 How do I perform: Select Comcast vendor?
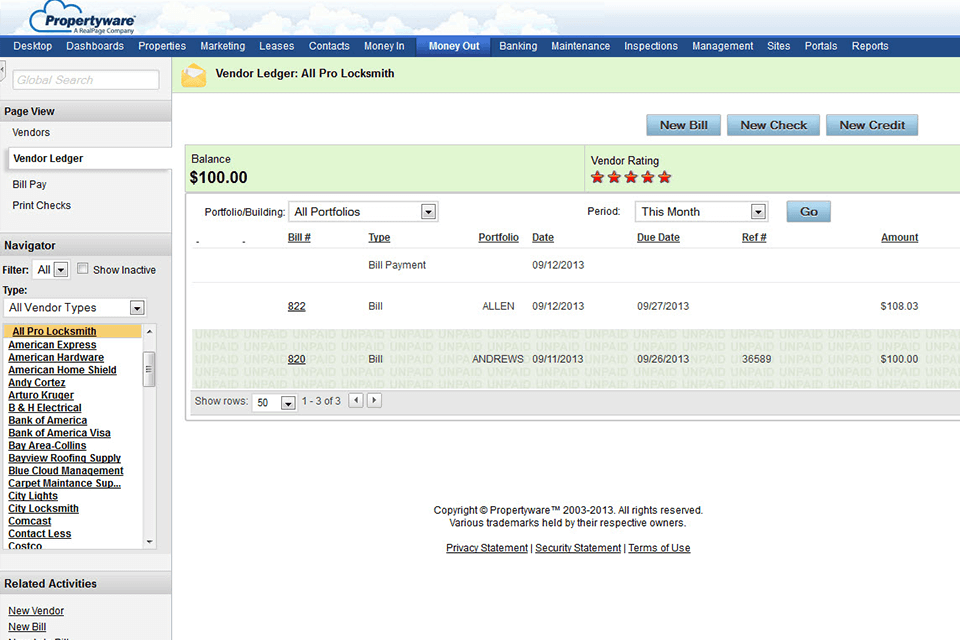pos(29,521)
